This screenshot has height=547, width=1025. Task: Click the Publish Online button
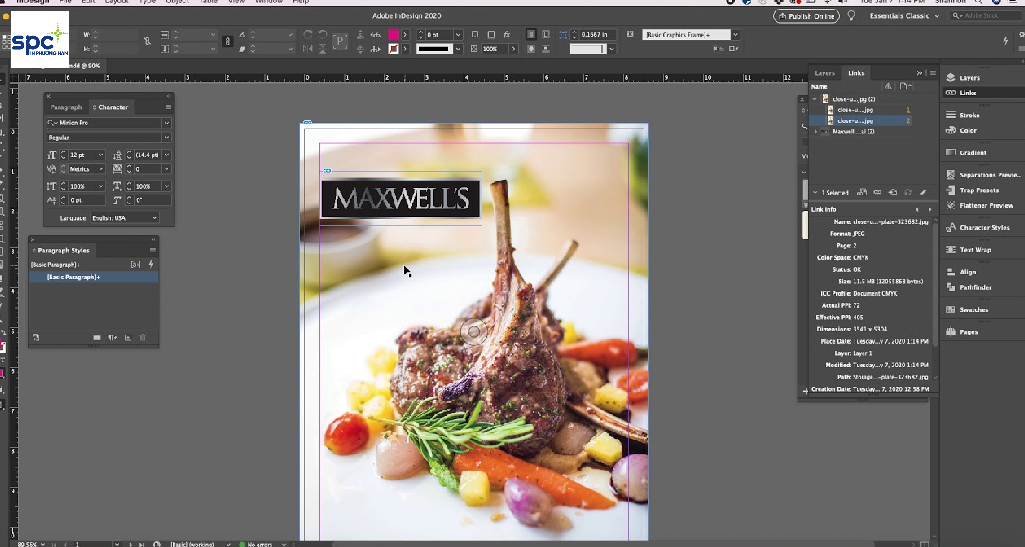tap(806, 16)
